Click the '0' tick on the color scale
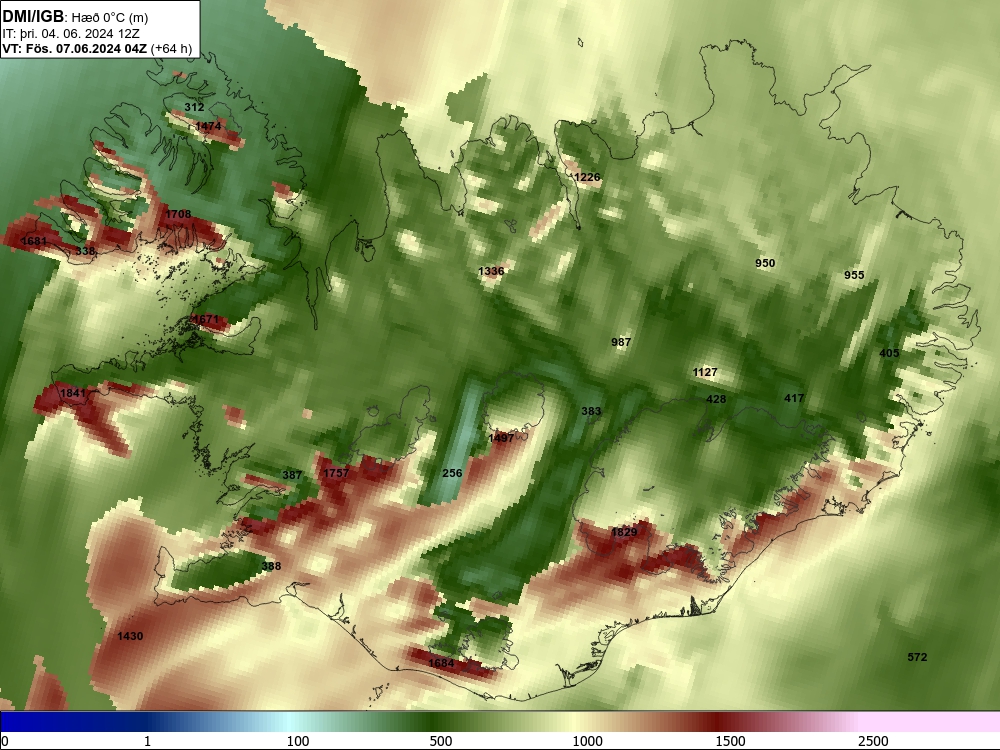Screen dimensions: 1000x750 [x=5, y=741]
